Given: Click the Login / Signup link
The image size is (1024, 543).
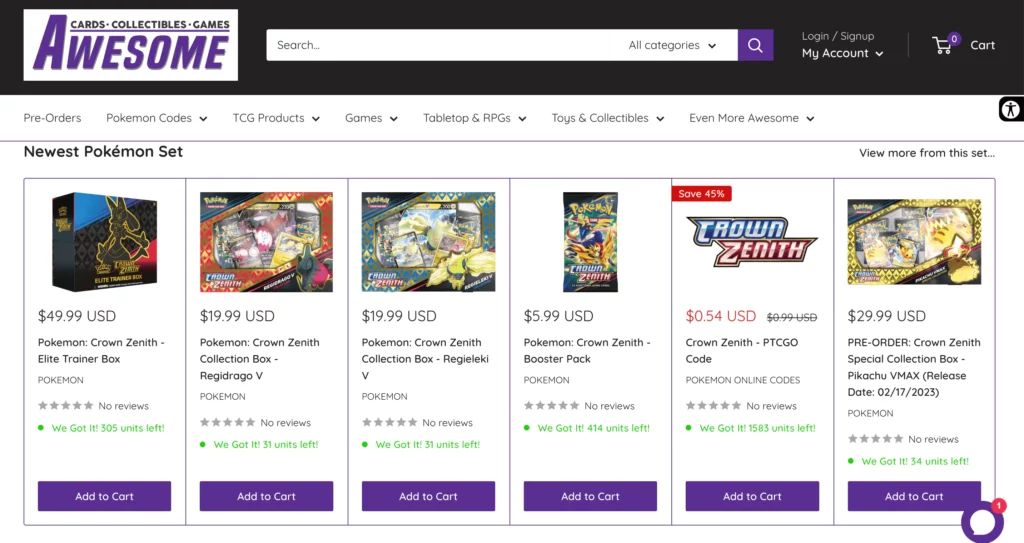Looking at the screenshot, I should click(838, 36).
